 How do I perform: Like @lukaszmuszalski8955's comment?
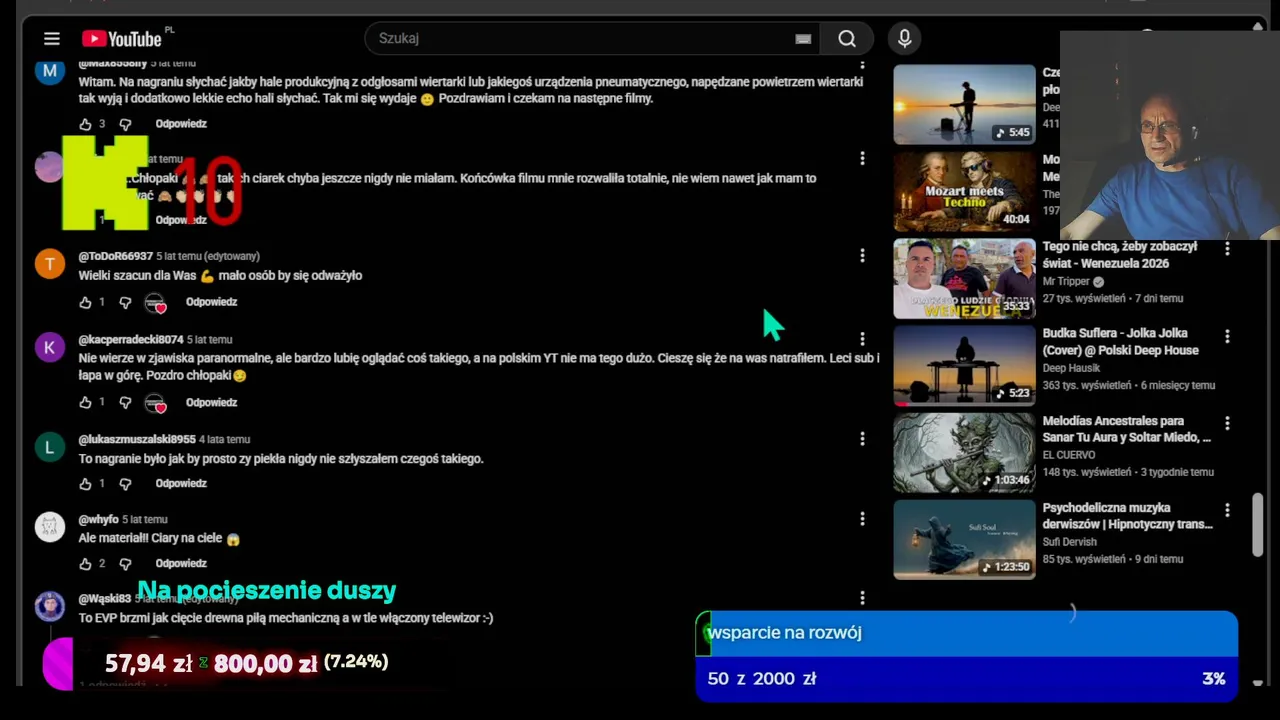pos(85,484)
